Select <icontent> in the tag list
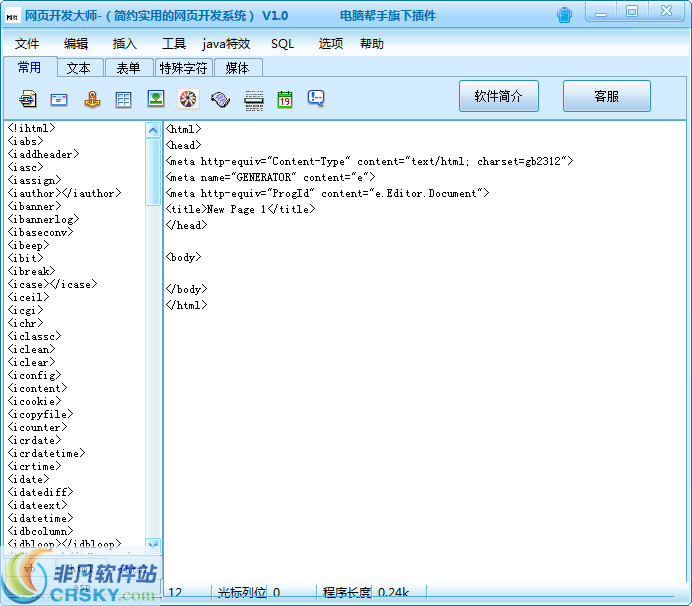 tap(38, 388)
